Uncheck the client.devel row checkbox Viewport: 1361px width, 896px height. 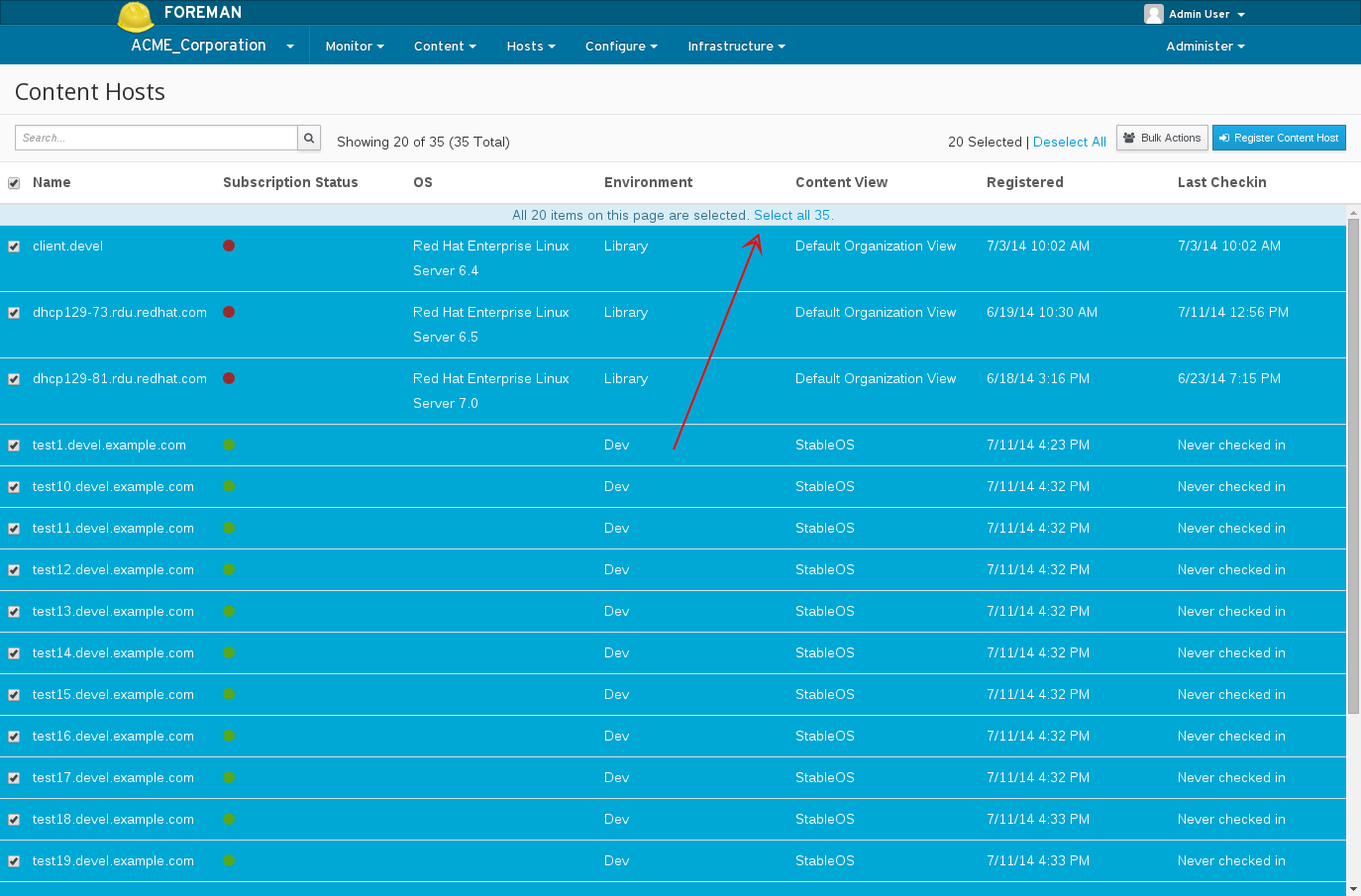coord(14,247)
